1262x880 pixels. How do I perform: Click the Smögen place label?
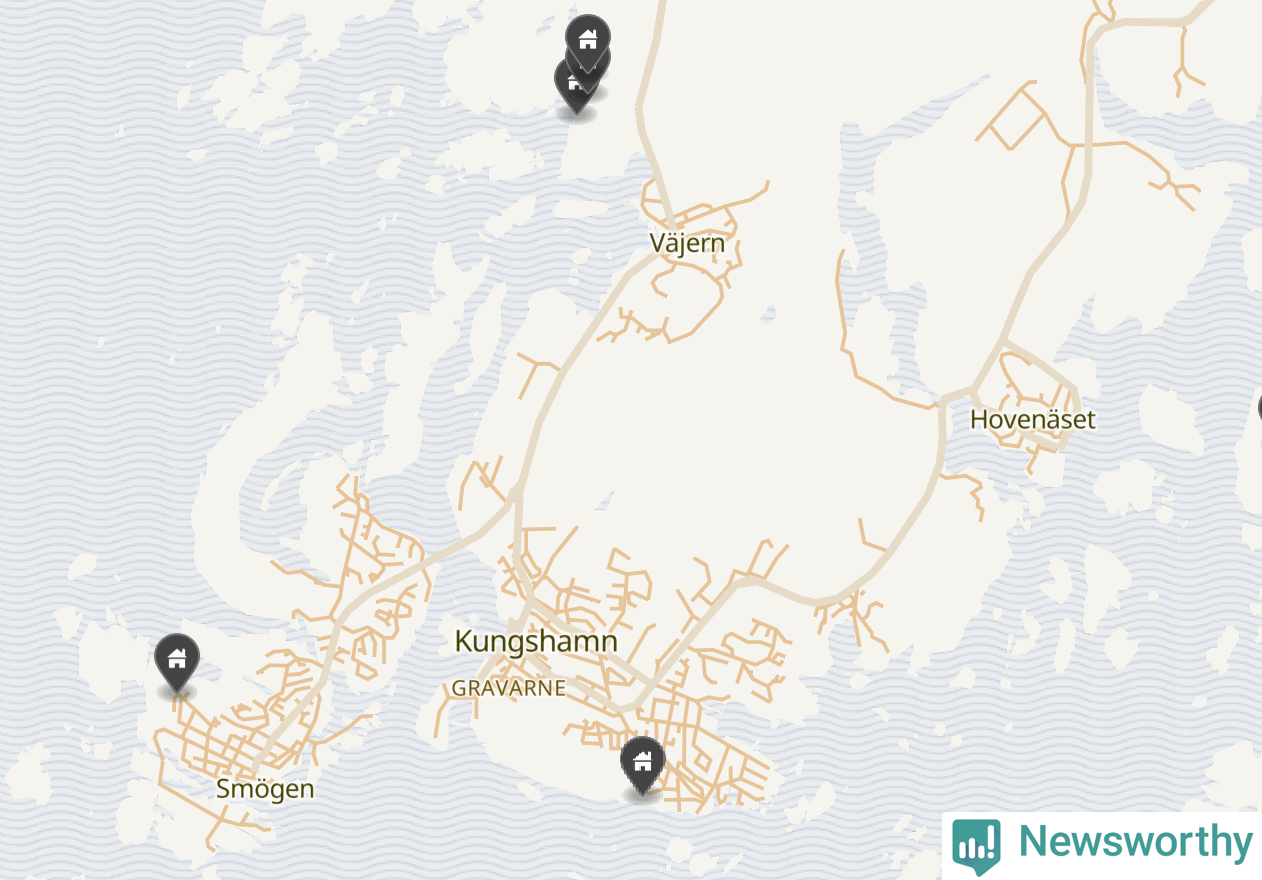[x=265, y=789]
